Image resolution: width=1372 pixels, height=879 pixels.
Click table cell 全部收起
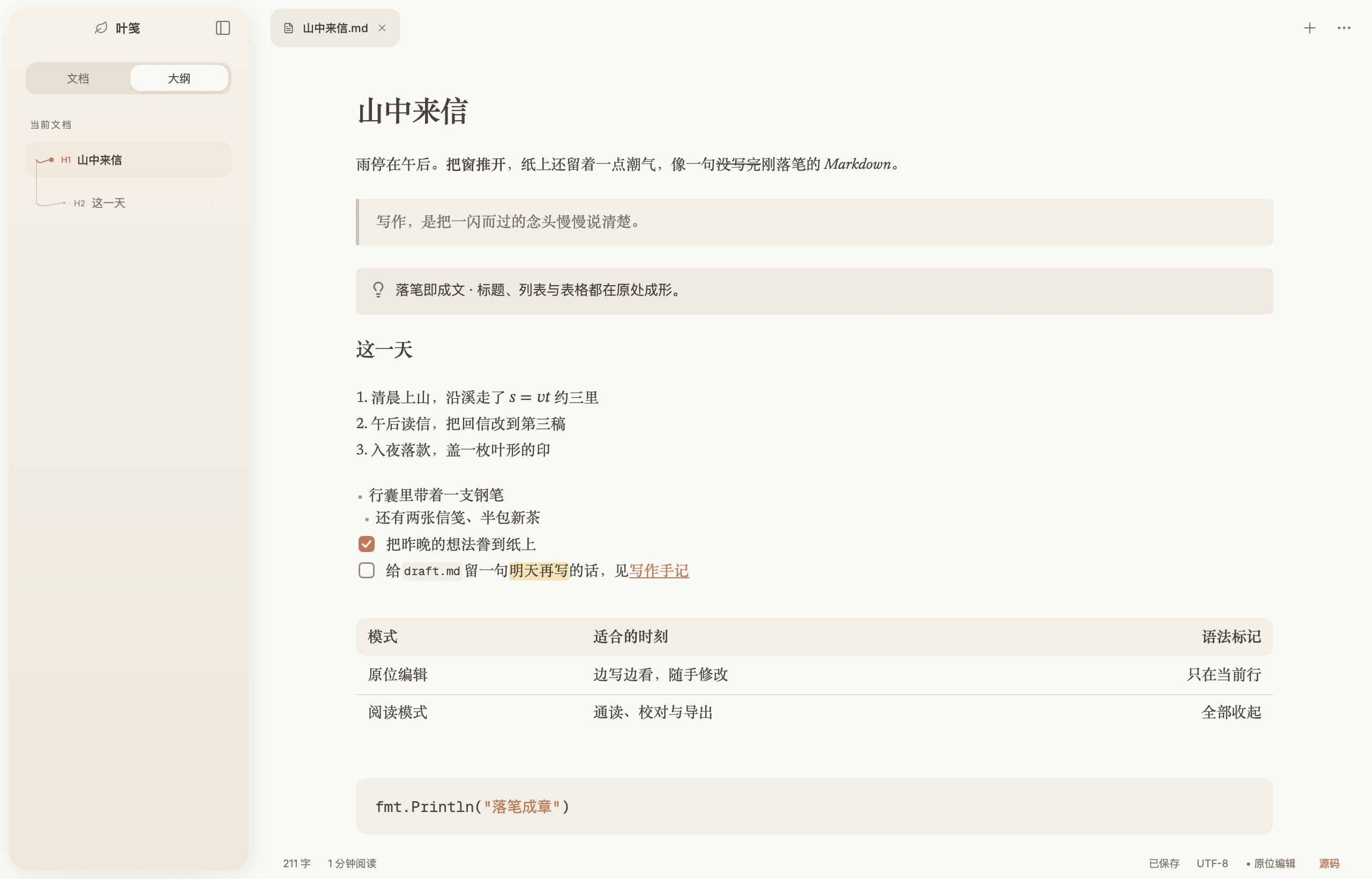click(x=1232, y=712)
